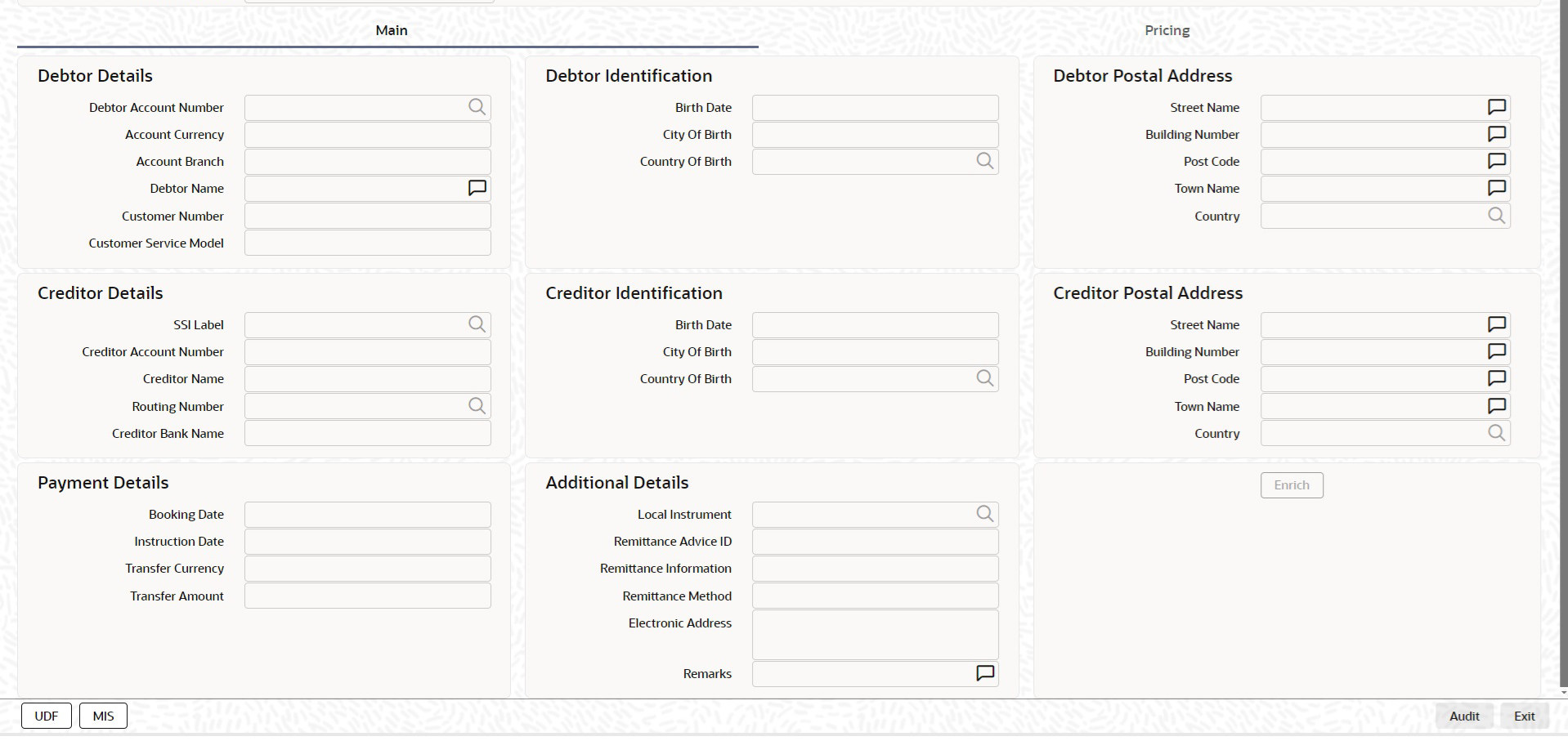1568x741 pixels.
Task: Switch to the Pricing tab
Action: point(1167,30)
